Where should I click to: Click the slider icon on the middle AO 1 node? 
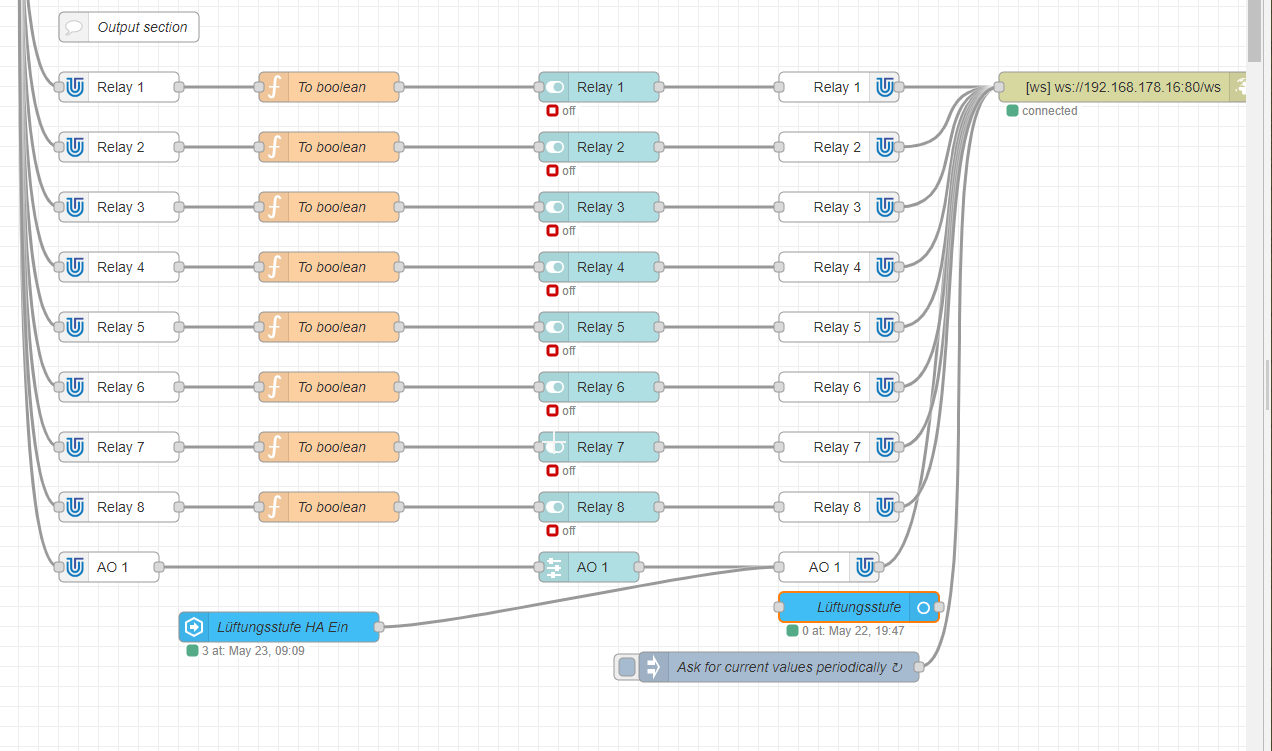pos(554,567)
